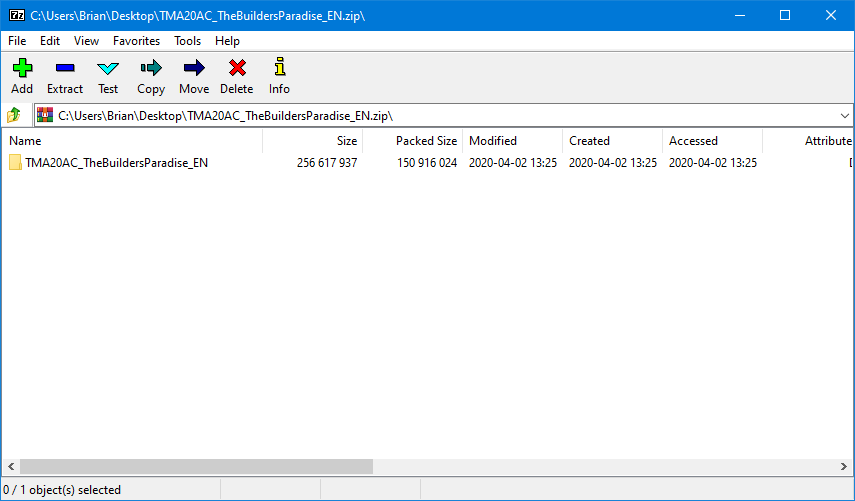Click the red Delete icon
Viewport: 855px width, 501px height.
[237, 68]
